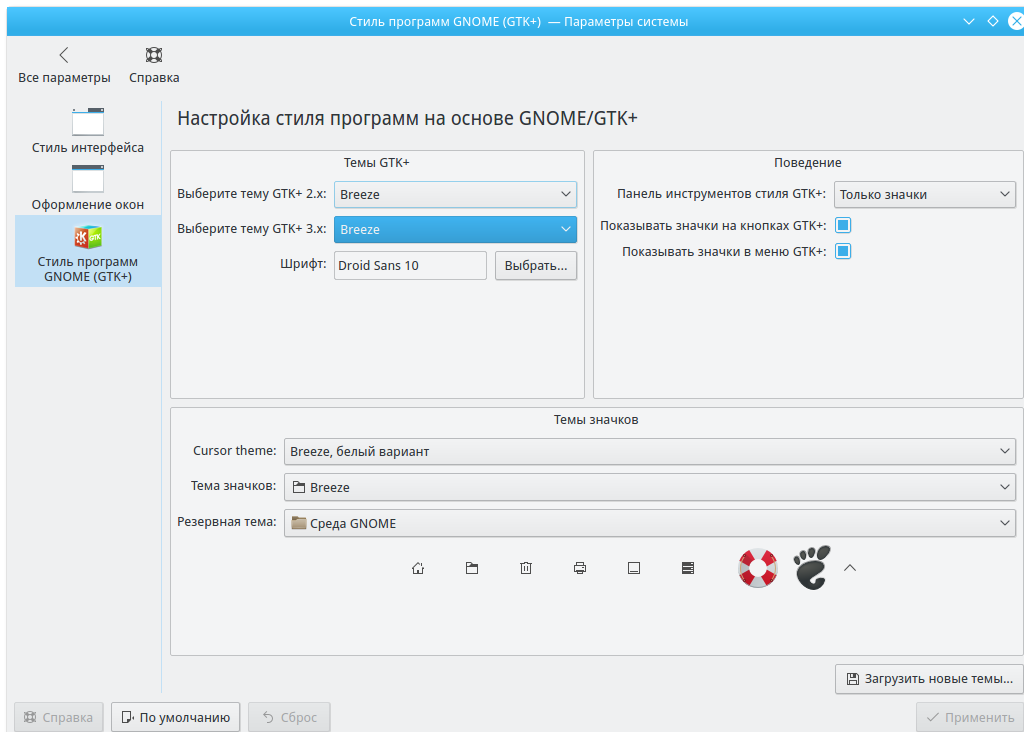Toggle Показывать значки на кнопках GTK+
The width and height of the screenshot is (1024, 732).
843,225
